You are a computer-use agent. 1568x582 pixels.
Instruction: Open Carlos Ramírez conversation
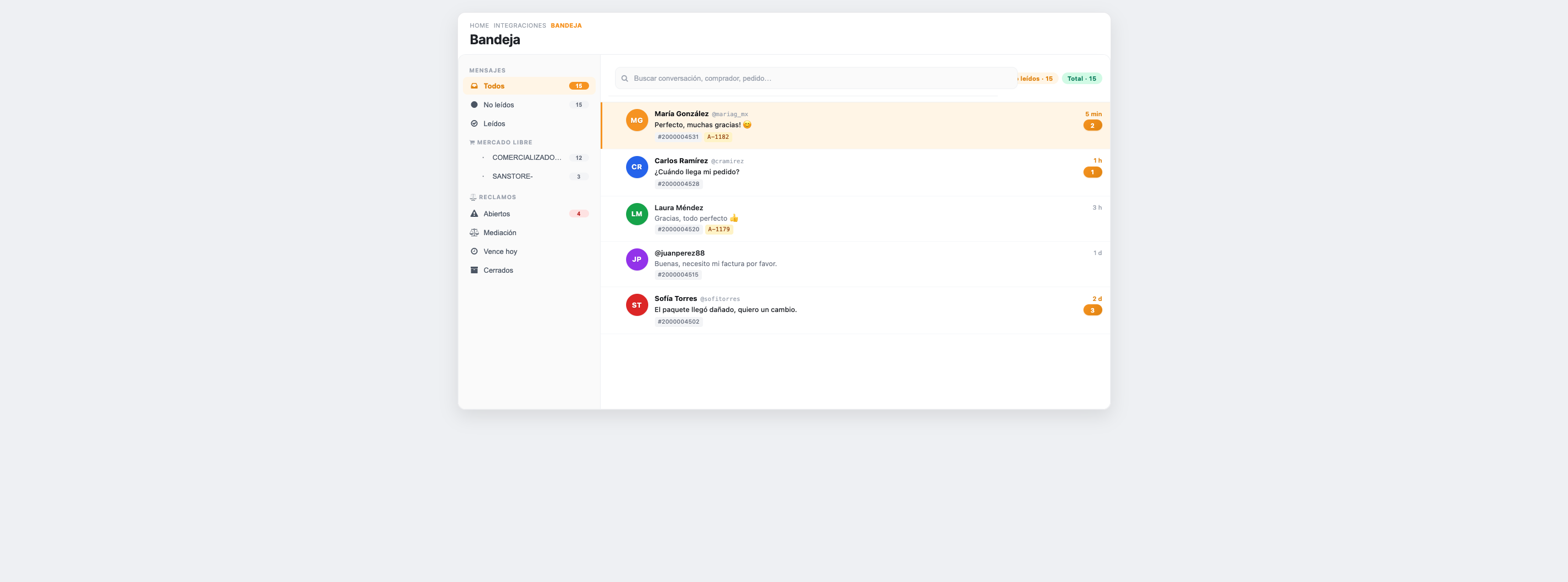coord(855,172)
